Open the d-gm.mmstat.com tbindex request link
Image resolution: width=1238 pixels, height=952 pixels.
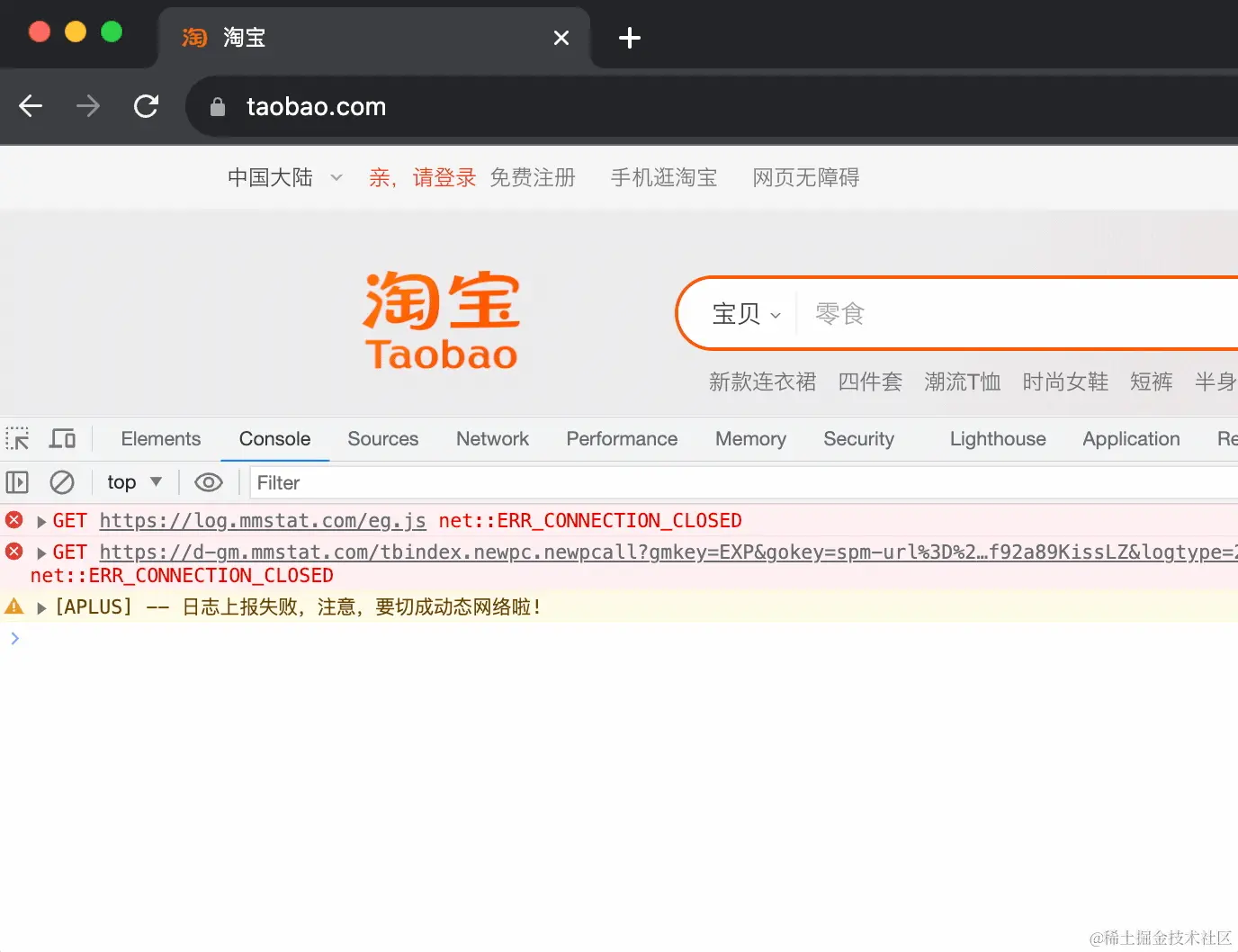tap(668, 552)
